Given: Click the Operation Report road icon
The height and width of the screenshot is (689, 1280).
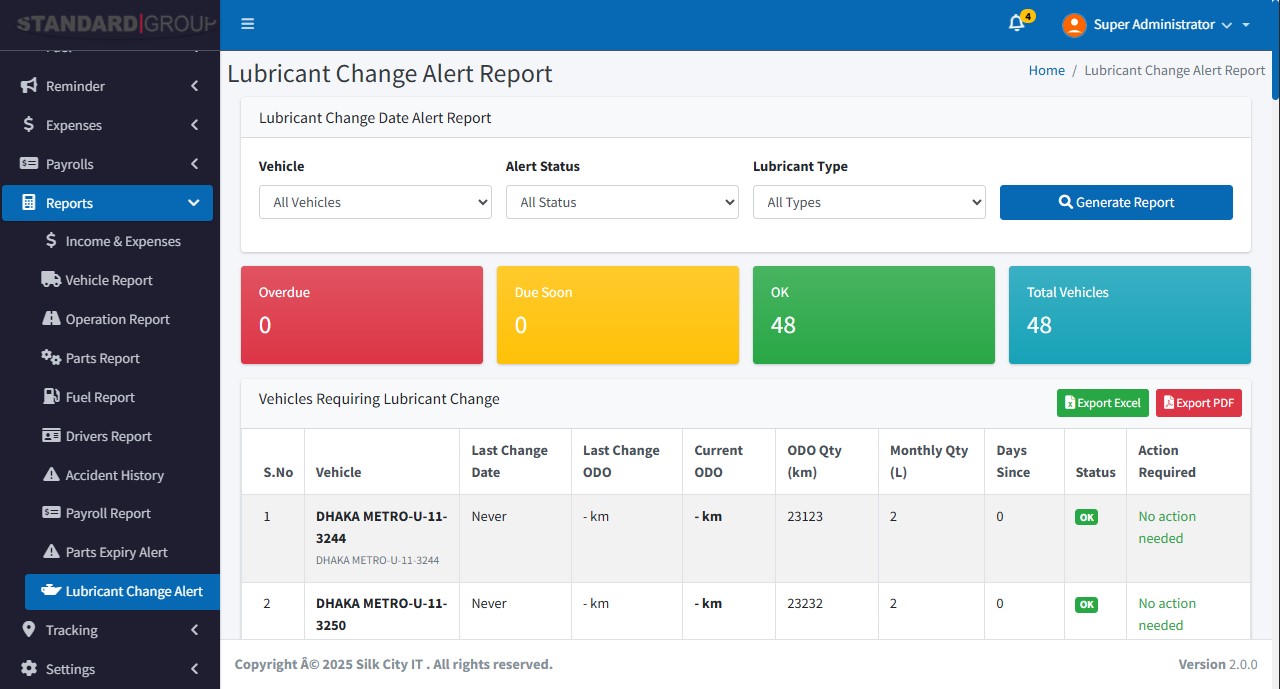Looking at the screenshot, I should click(51, 319).
